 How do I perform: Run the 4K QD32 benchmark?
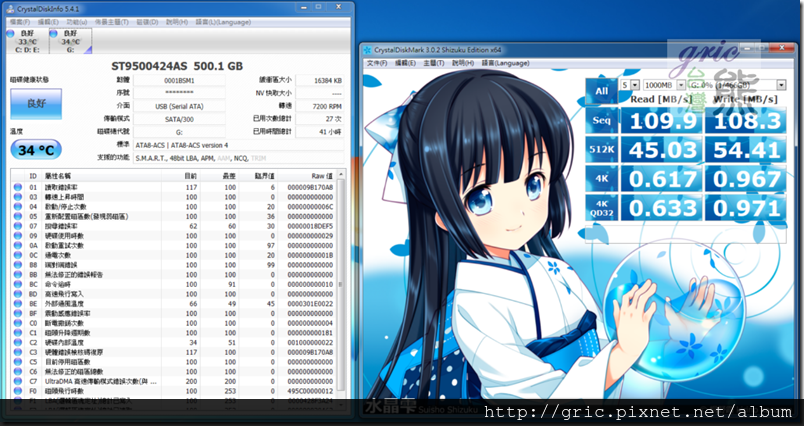(x=601, y=208)
